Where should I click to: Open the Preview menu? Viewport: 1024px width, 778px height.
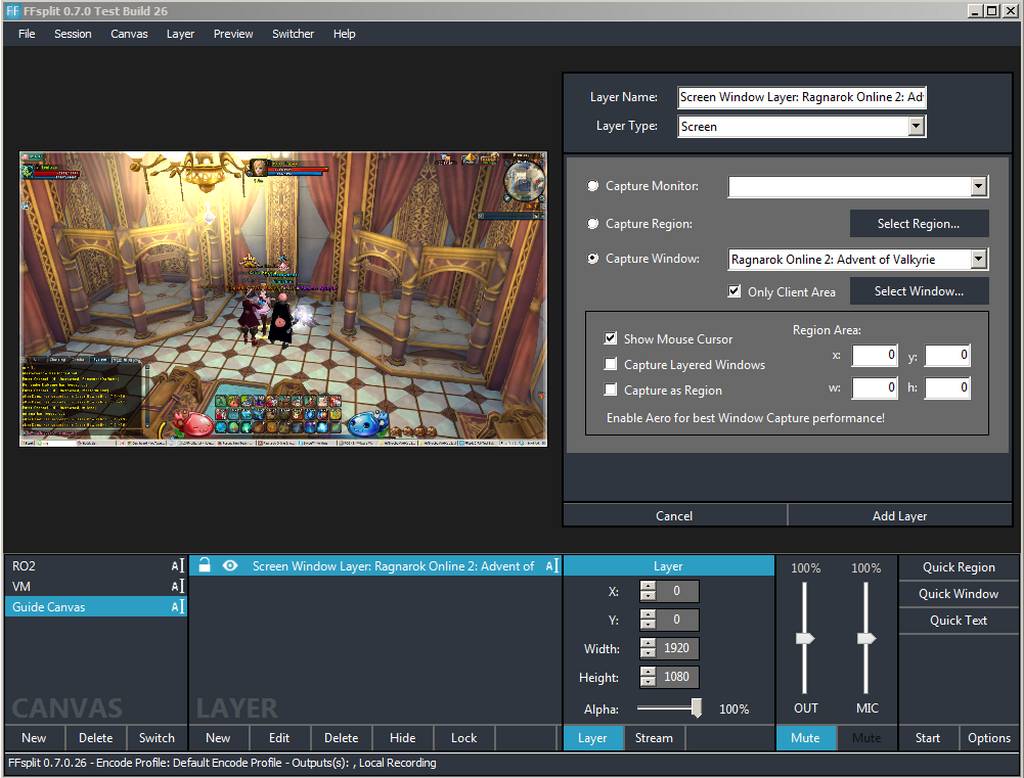(x=233, y=34)
